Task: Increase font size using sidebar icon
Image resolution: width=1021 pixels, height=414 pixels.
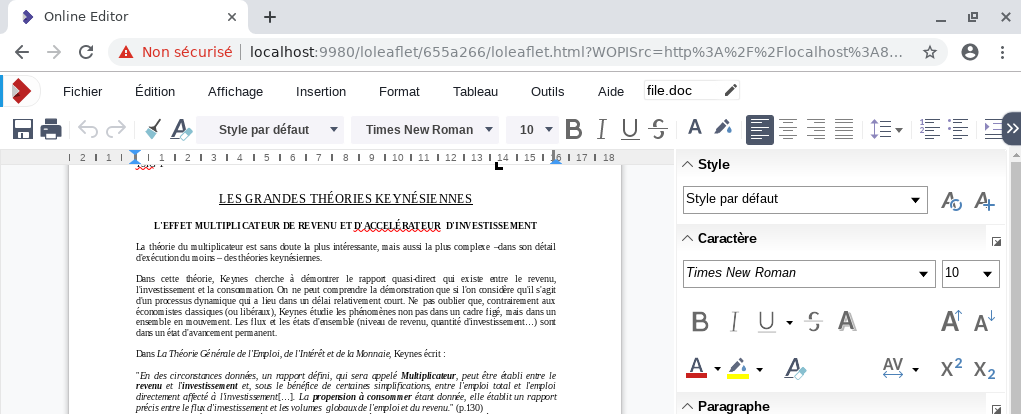Action: click(x=952, y=321)
